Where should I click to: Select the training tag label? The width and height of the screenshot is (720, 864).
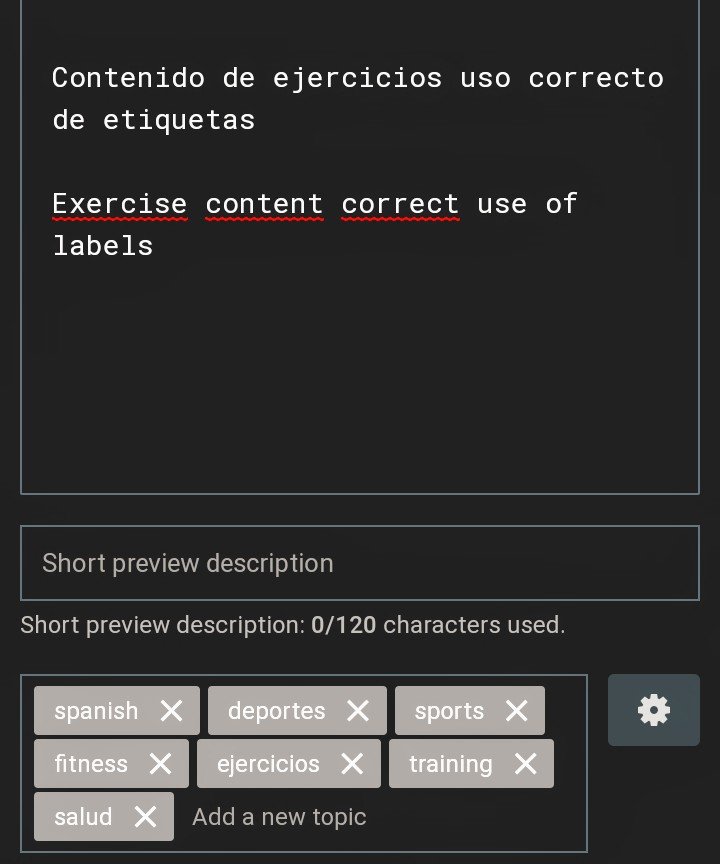click(451, 764)
